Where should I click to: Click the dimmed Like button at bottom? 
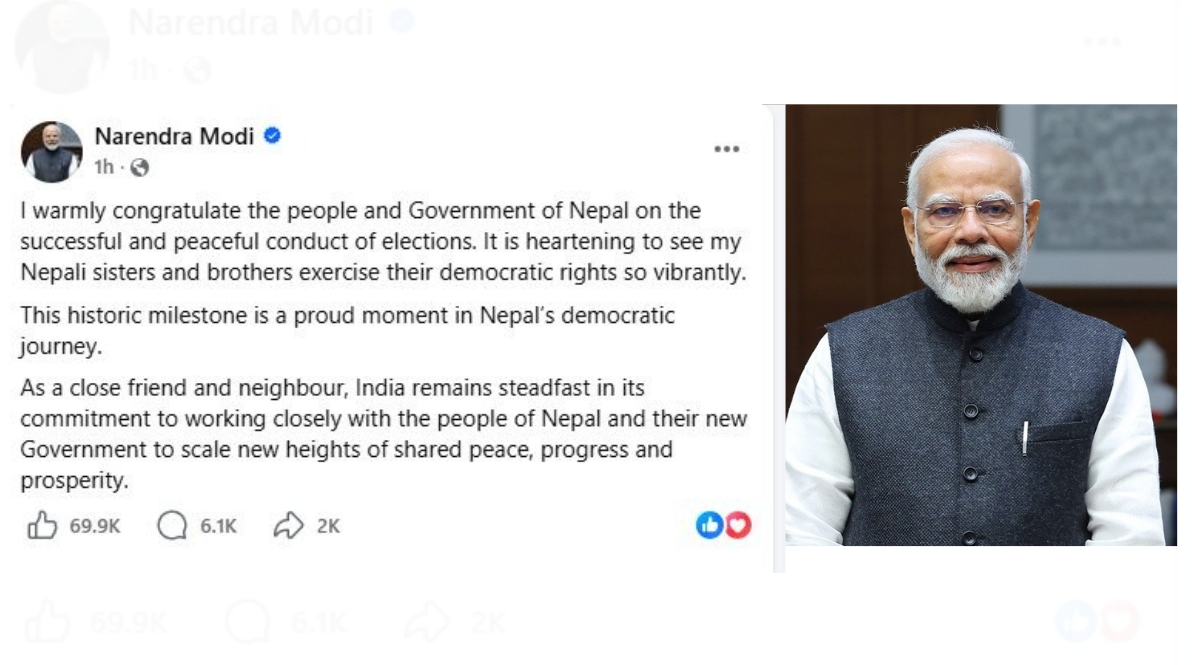point(46,622)
